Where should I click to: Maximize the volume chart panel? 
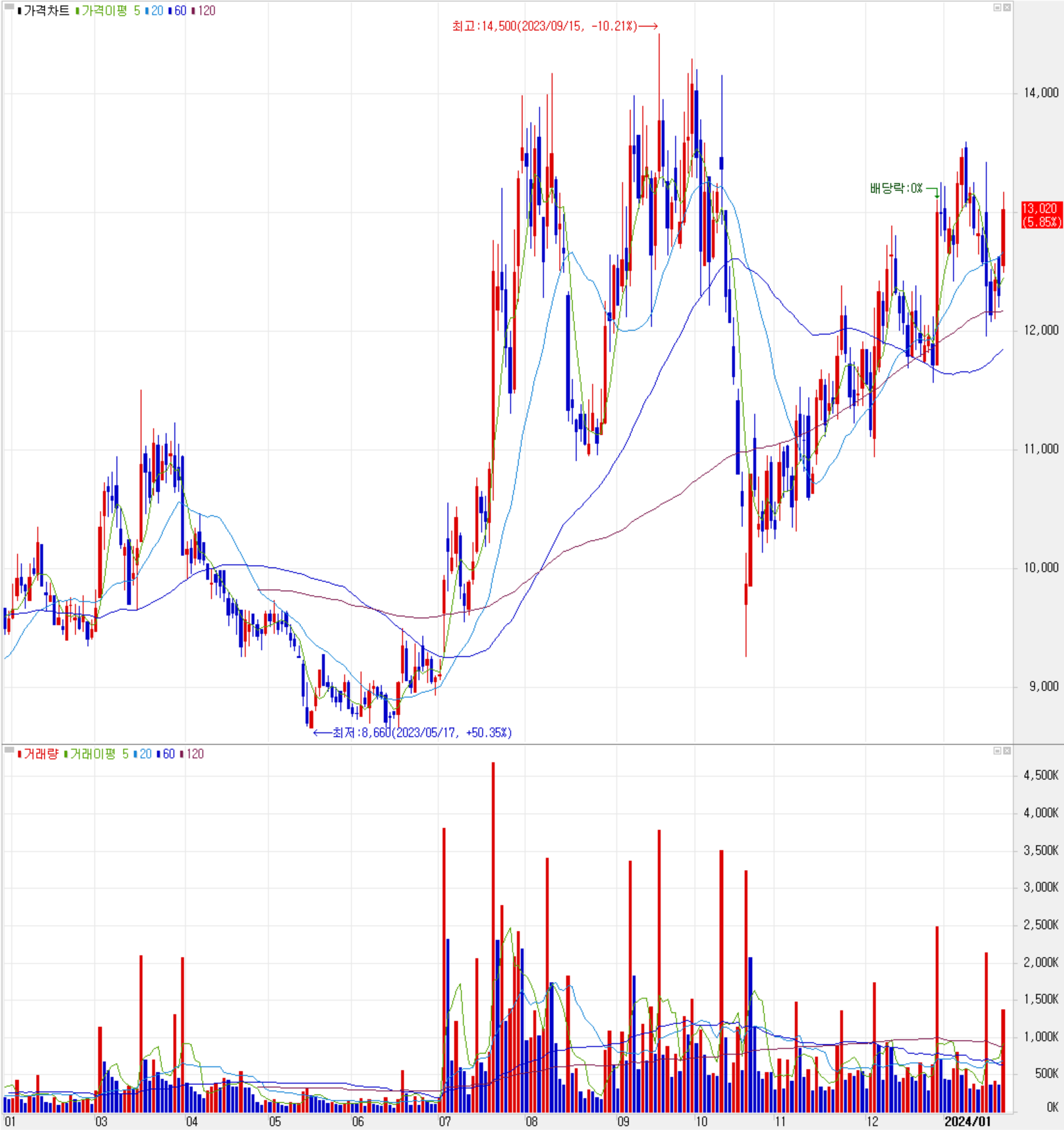tap(997, 750)
